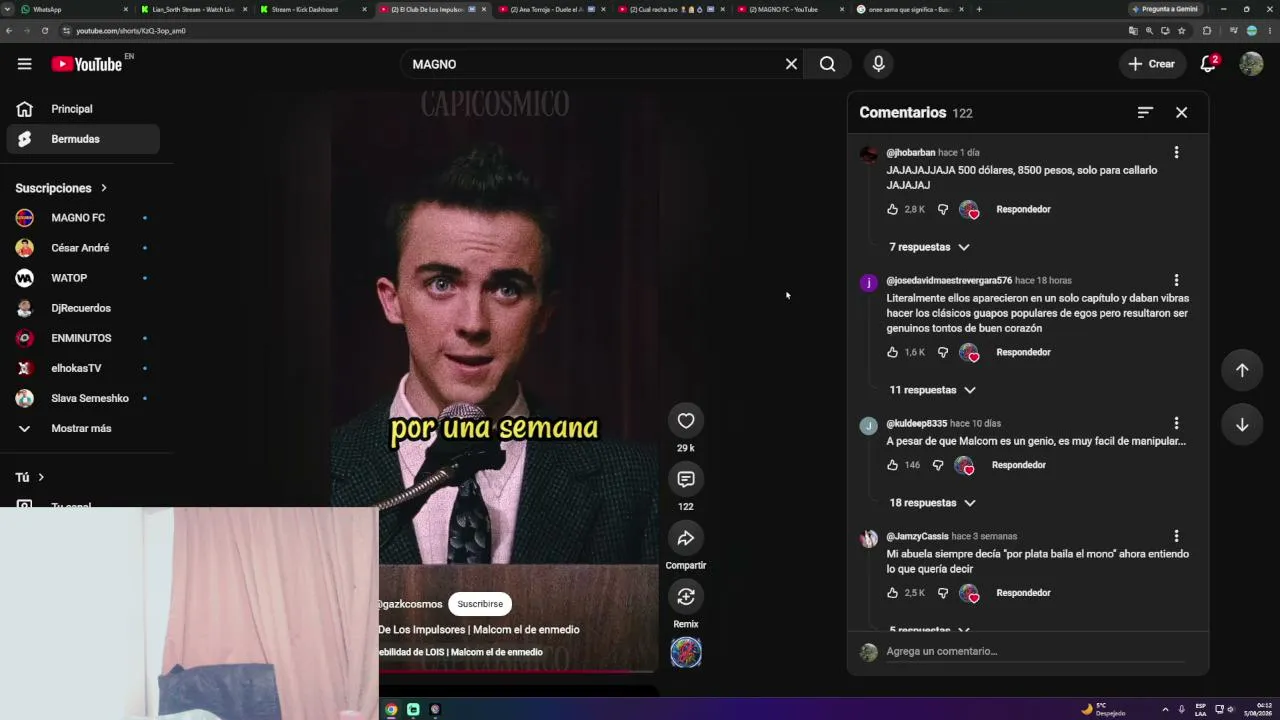Image resolution: width=1280 pixels, height=720 pixels.
Task: Open options menu for @jhobarban comment
Action: (1176, 152)
